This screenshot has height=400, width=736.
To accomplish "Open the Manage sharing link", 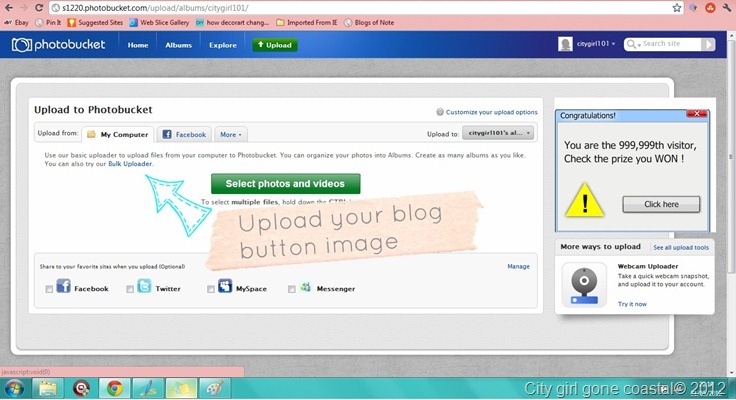I will [x=518, y=266].
